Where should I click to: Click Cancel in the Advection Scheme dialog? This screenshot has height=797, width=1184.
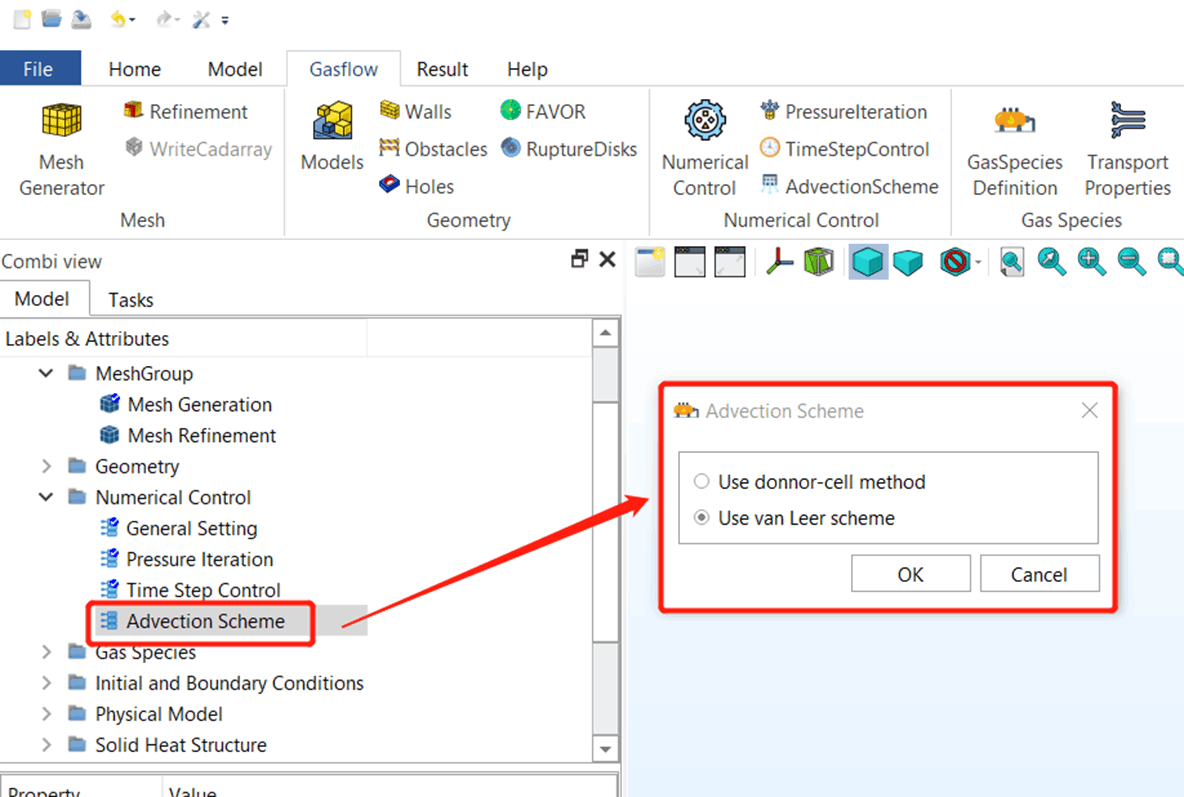click(1039, 574)
